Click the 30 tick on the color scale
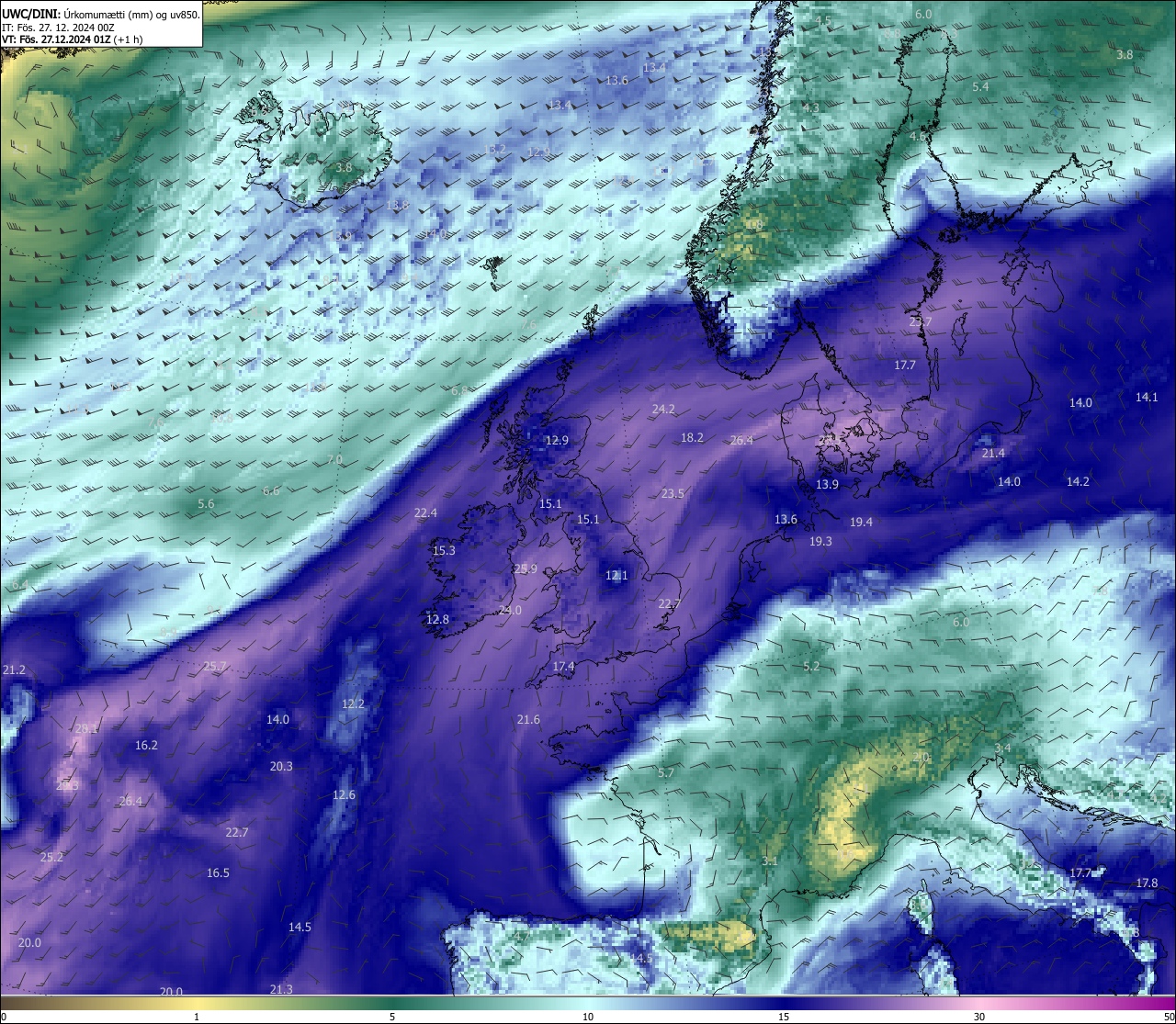Viewport: 1176px width, 1024px height. point(979,1017)
